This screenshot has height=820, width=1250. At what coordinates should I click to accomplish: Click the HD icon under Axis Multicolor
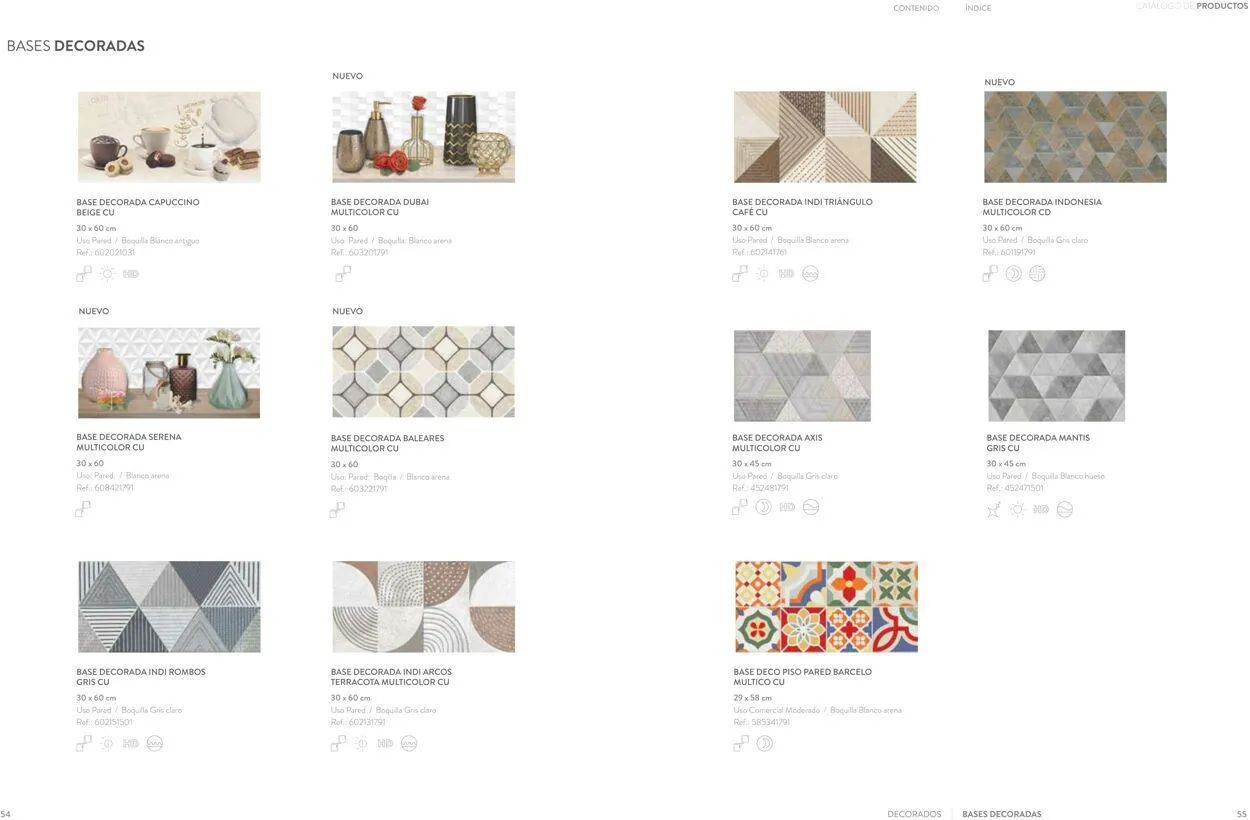pos(787,508)
